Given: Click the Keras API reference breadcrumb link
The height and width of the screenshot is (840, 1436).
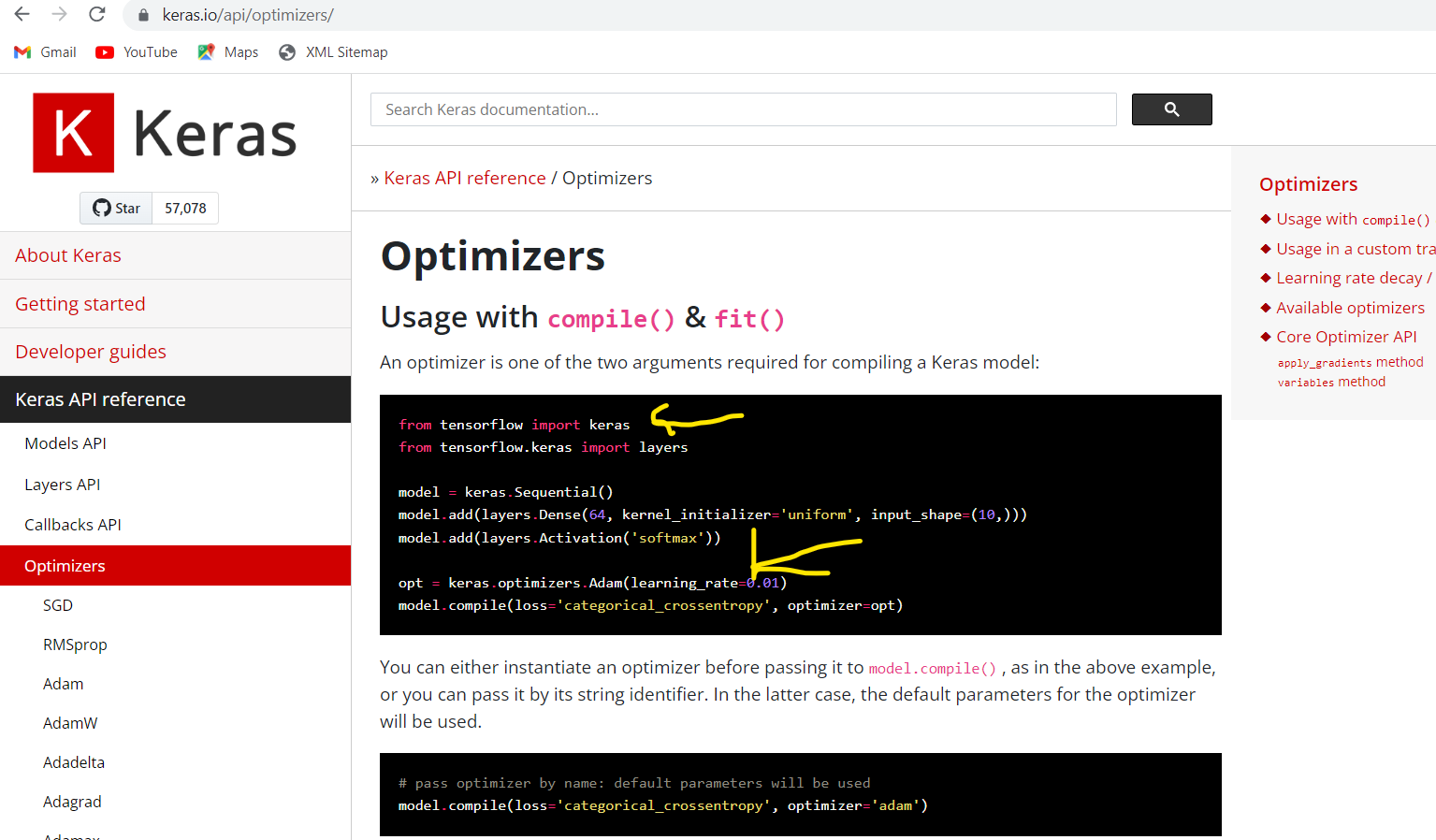Looking at the screenshot, I should pyautogui.click(x=465, y=178).
